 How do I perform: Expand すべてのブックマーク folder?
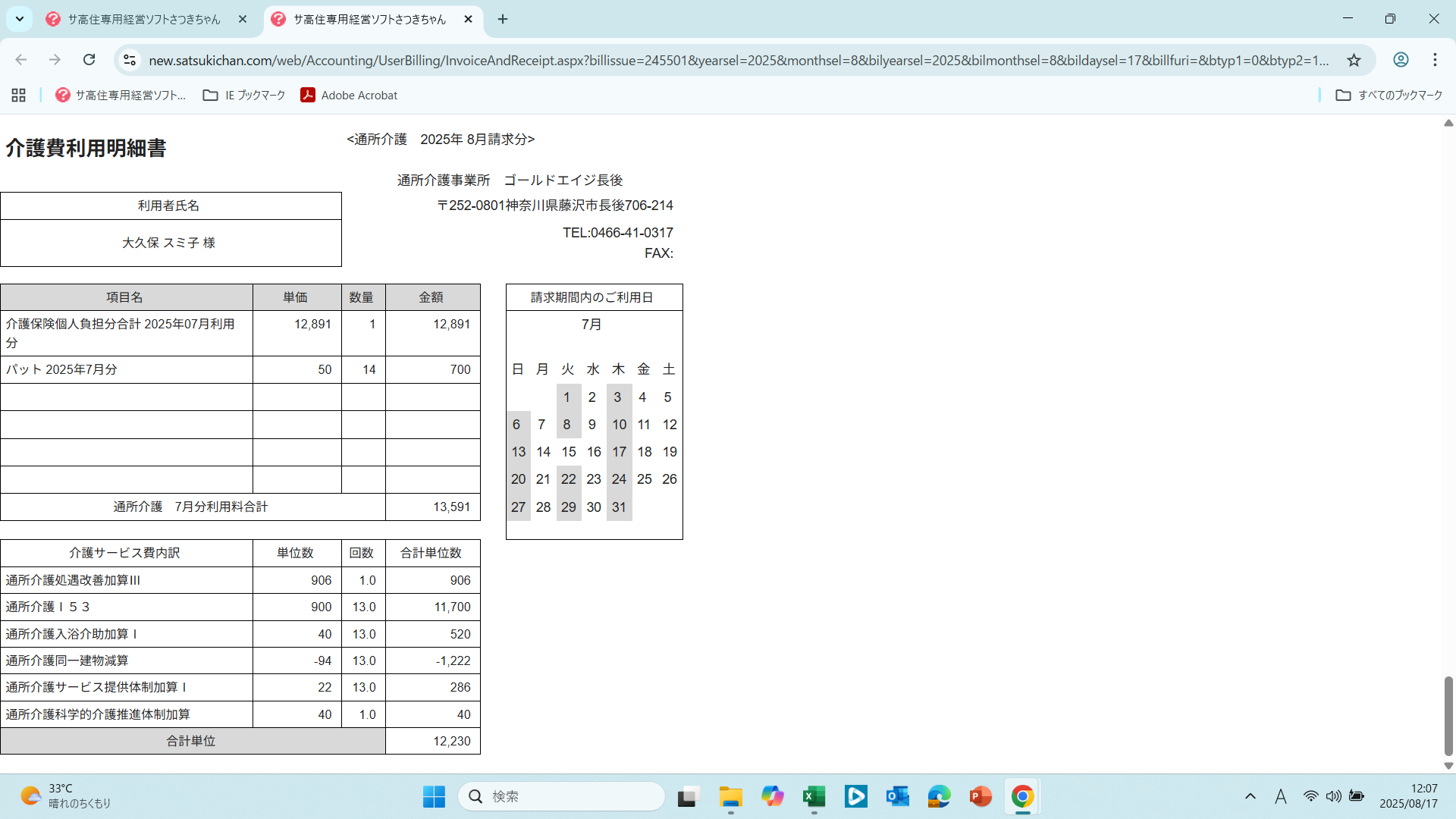(1389, 95)
